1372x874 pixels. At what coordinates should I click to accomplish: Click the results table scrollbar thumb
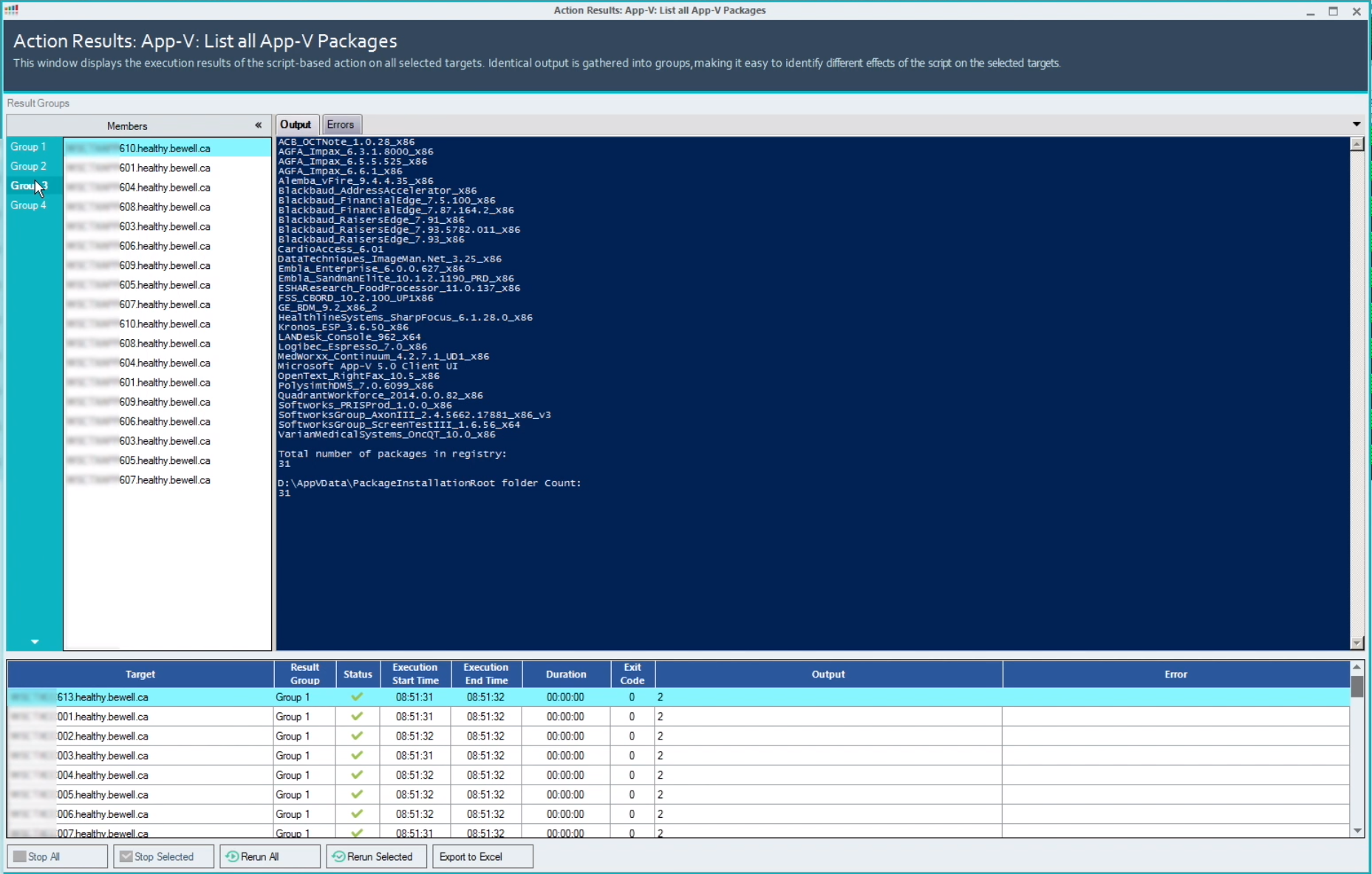pyautogui.click(x=1356, y=686)
